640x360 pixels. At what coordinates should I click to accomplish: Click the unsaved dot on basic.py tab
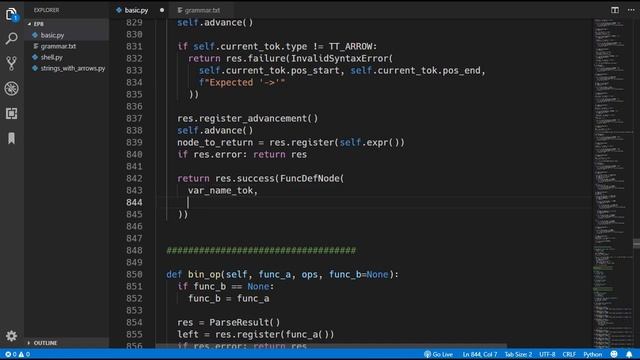pos(162,10)
